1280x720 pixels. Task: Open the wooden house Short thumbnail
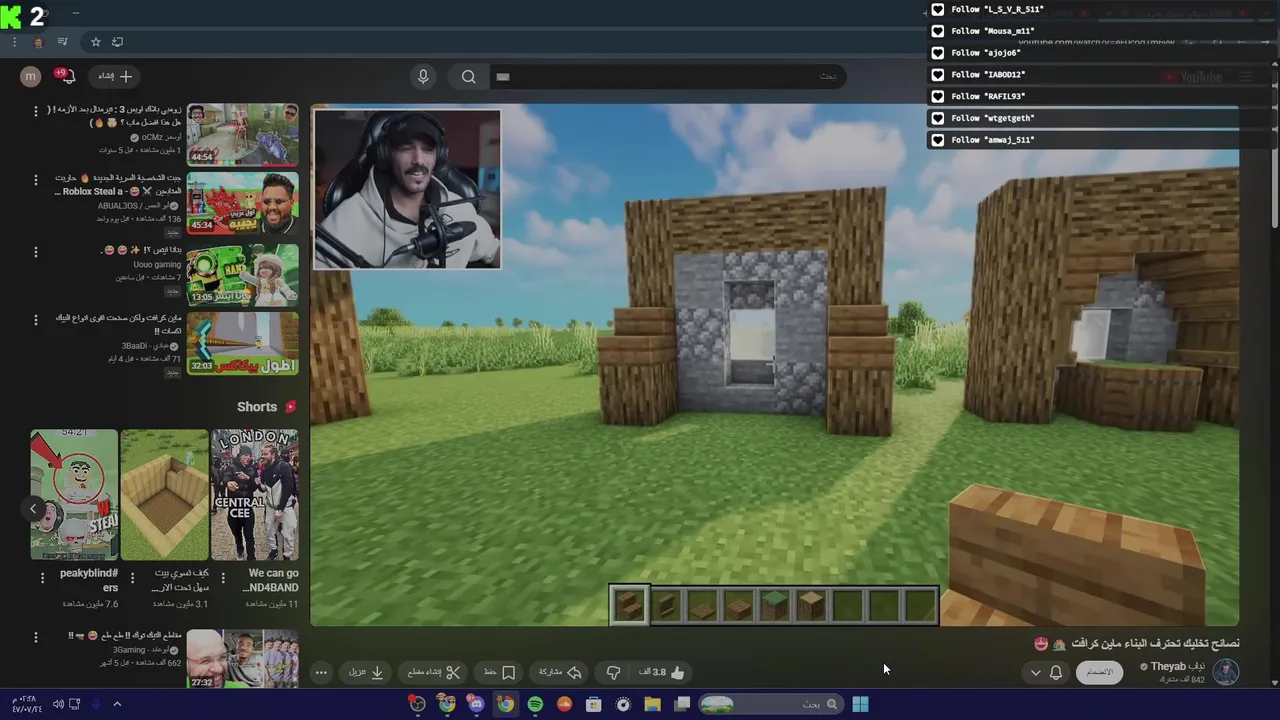click(x=165, y=495)
